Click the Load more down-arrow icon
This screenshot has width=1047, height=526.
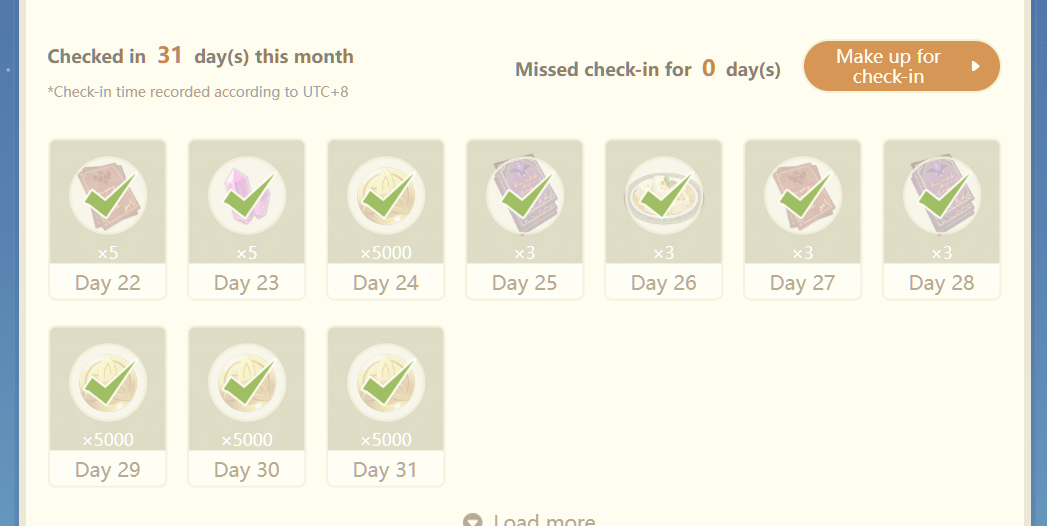473,521
